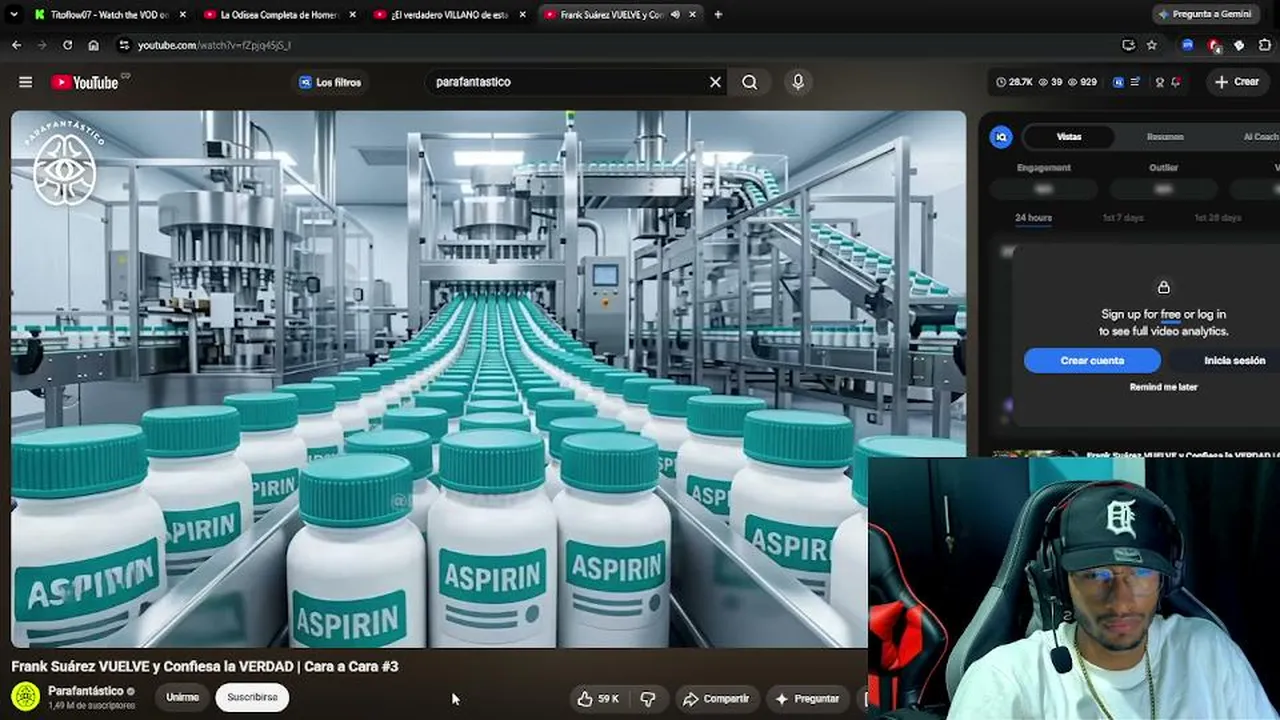Ask about the video with Preguntar
The height and width of the screenshot is (720, 1280).
click(807, 698)
